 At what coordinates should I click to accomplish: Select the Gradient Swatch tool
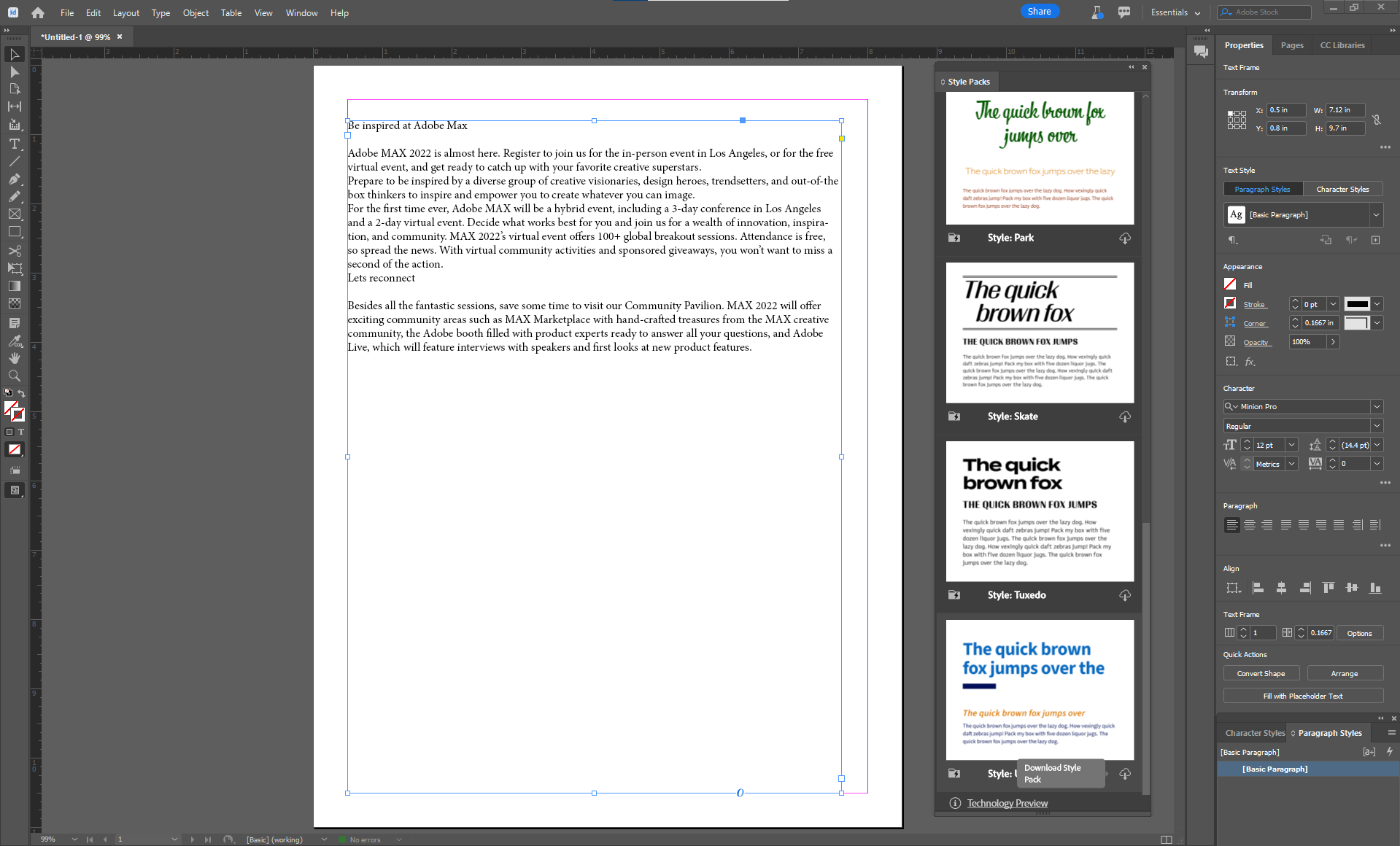pyautogui.click(x=15, y=285)
